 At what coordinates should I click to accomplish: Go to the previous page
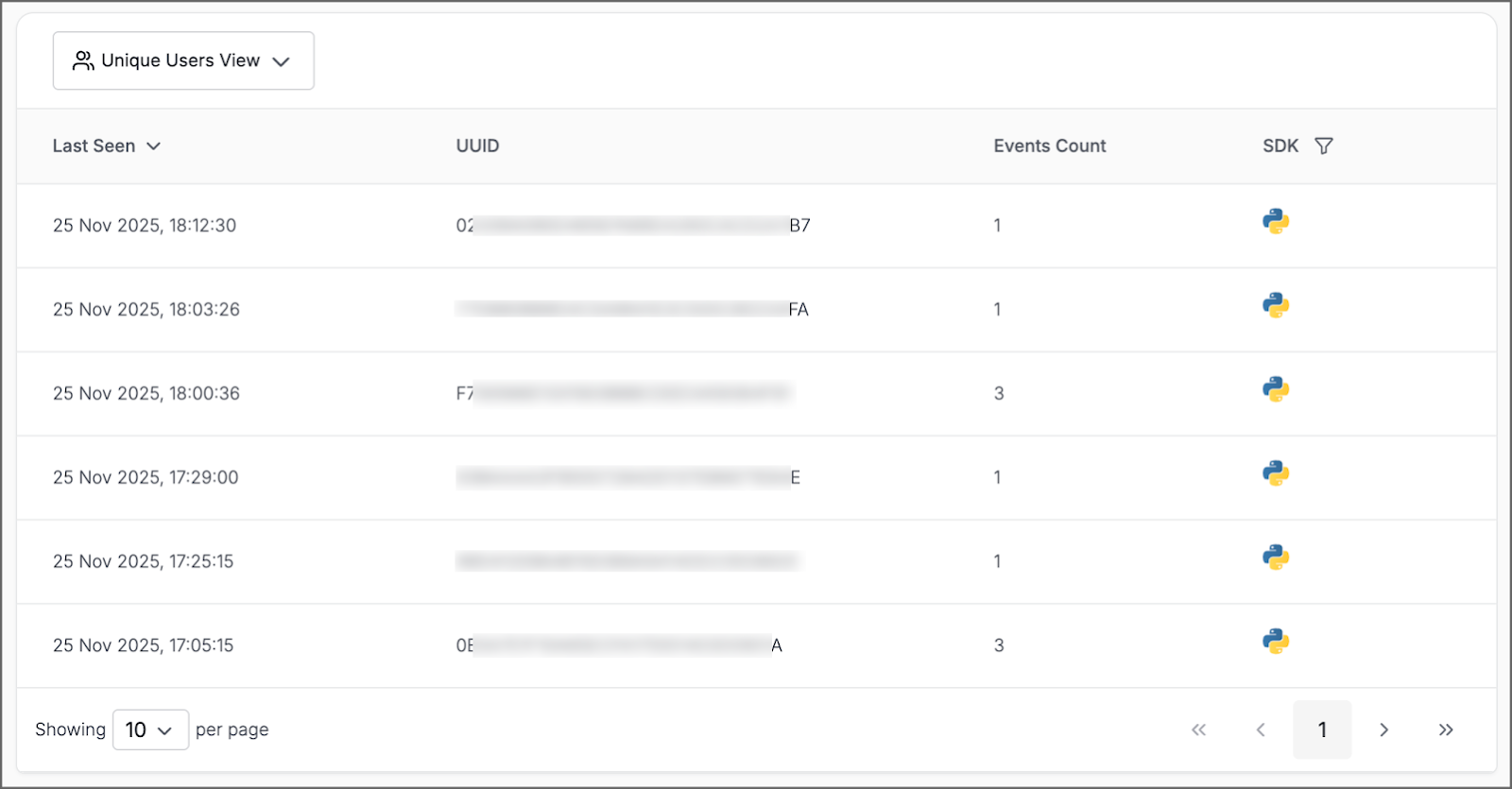pos(1261,729)
